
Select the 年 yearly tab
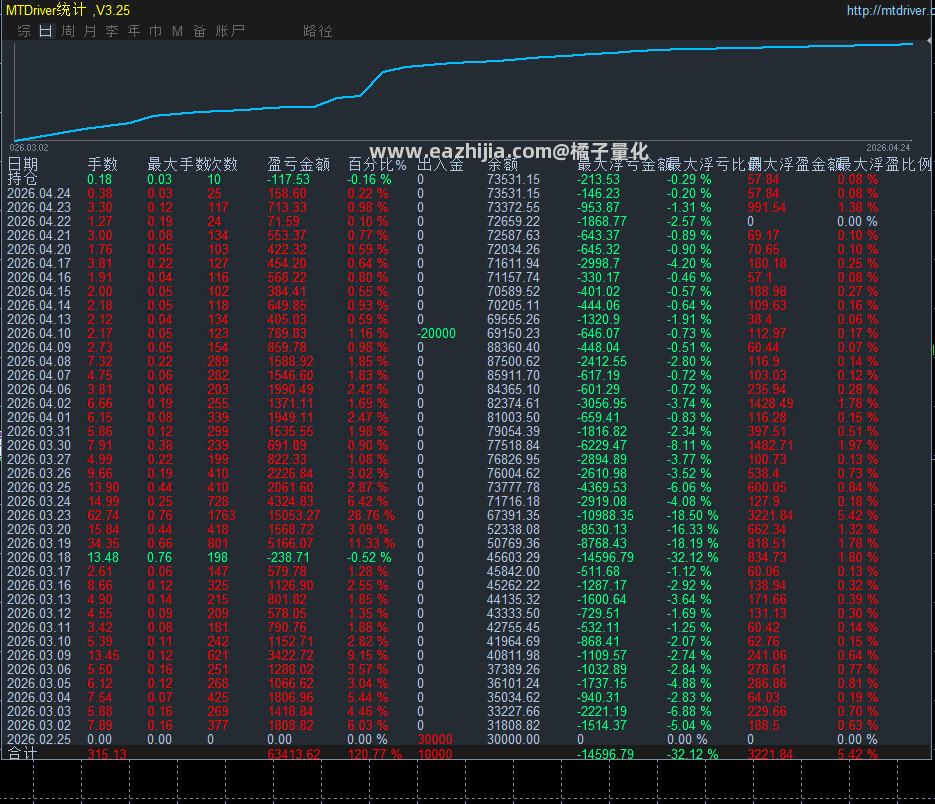tap(134, 31)
